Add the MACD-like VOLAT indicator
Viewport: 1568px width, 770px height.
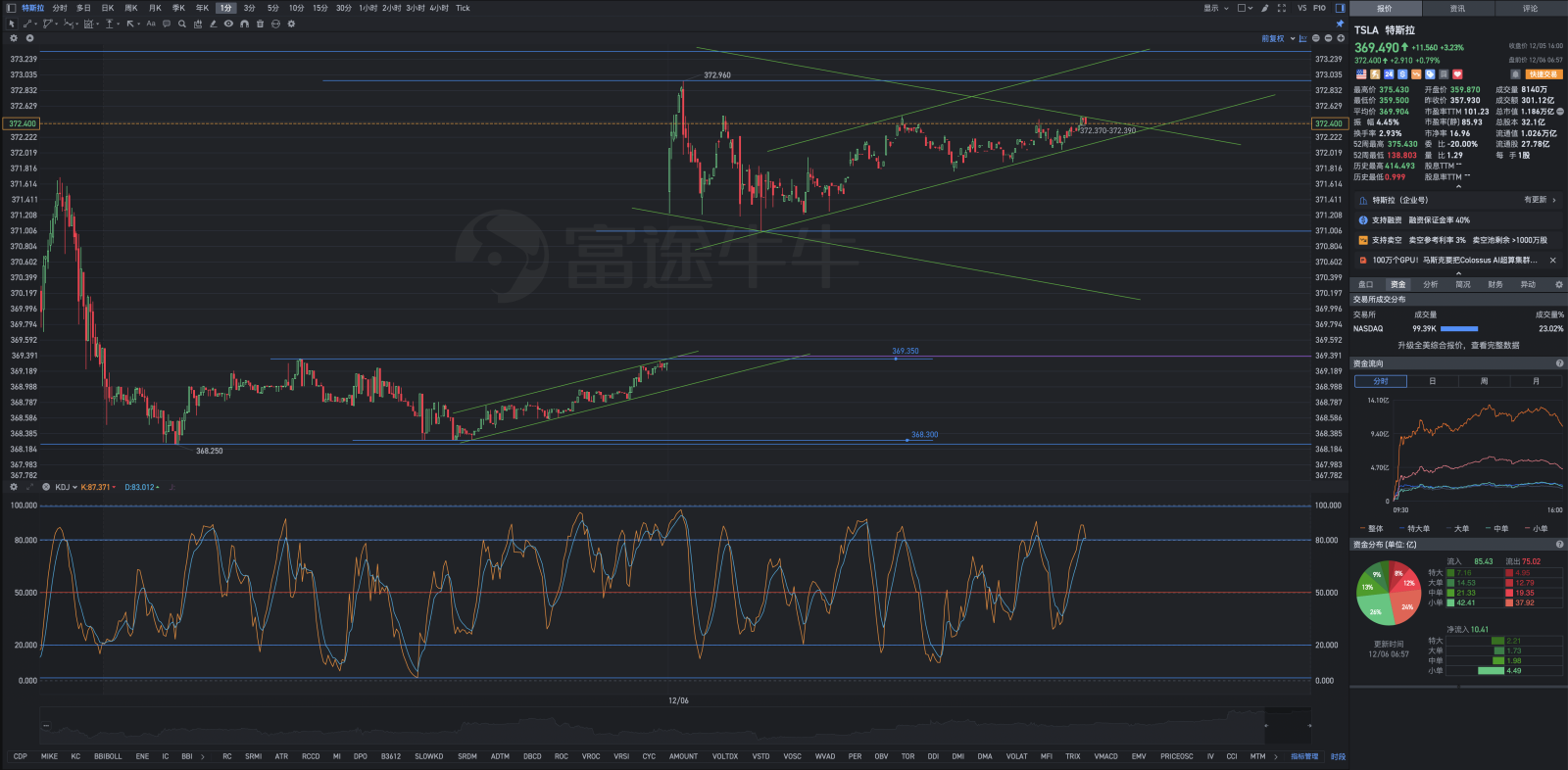(x=1016, y=756)
